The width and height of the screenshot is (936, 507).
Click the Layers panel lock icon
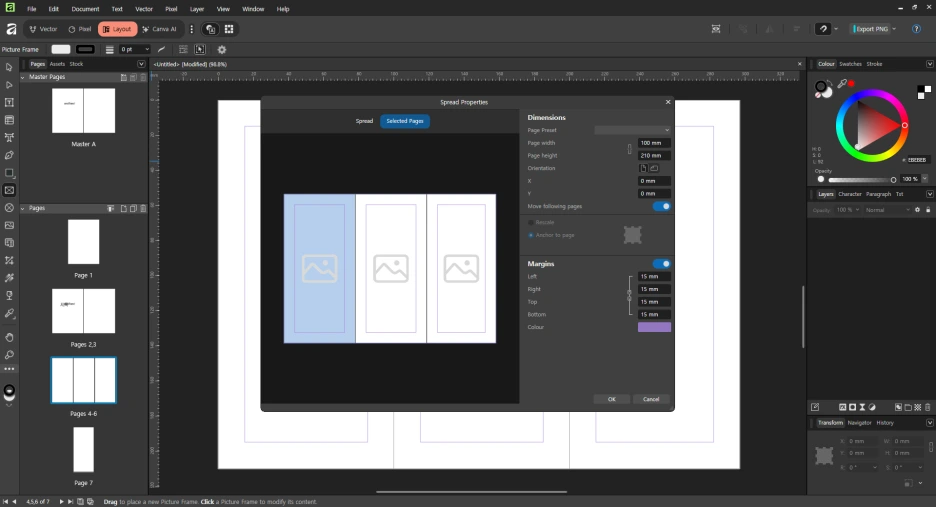pos(928,210)
